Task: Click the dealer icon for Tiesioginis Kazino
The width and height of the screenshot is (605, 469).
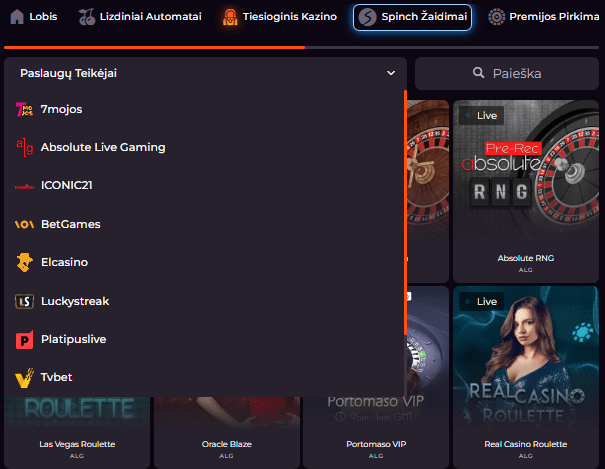Action: coord(230,17)
